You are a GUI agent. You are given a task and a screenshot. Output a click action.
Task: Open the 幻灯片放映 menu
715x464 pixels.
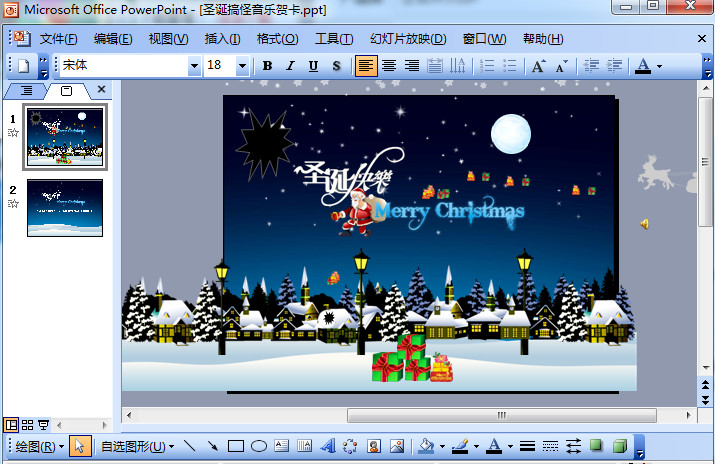point(408,39)
